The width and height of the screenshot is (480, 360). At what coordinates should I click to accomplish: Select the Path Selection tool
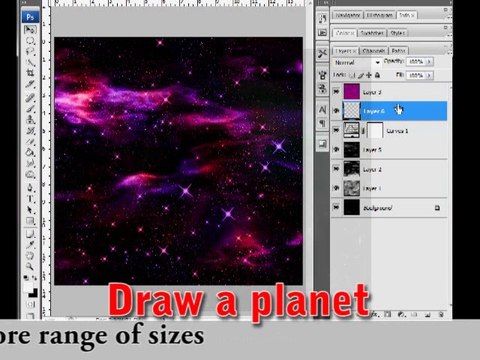tap(30, 210)
